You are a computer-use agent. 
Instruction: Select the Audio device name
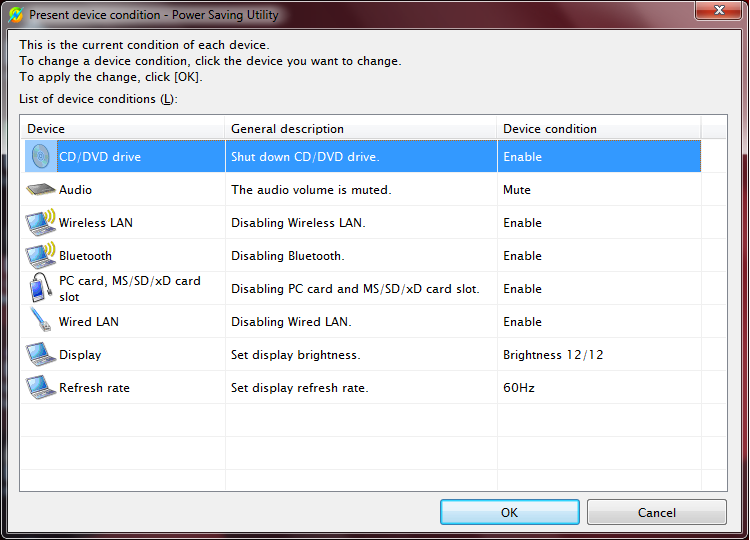coord(76,190)
